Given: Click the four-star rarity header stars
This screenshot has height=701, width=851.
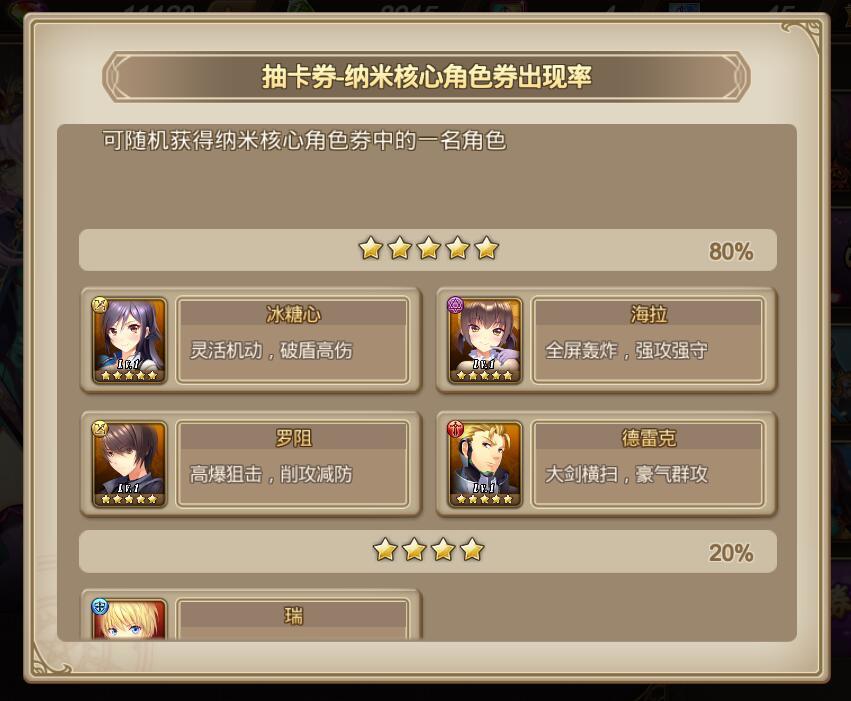Looking at the screenshot, I should click(428, 550).
